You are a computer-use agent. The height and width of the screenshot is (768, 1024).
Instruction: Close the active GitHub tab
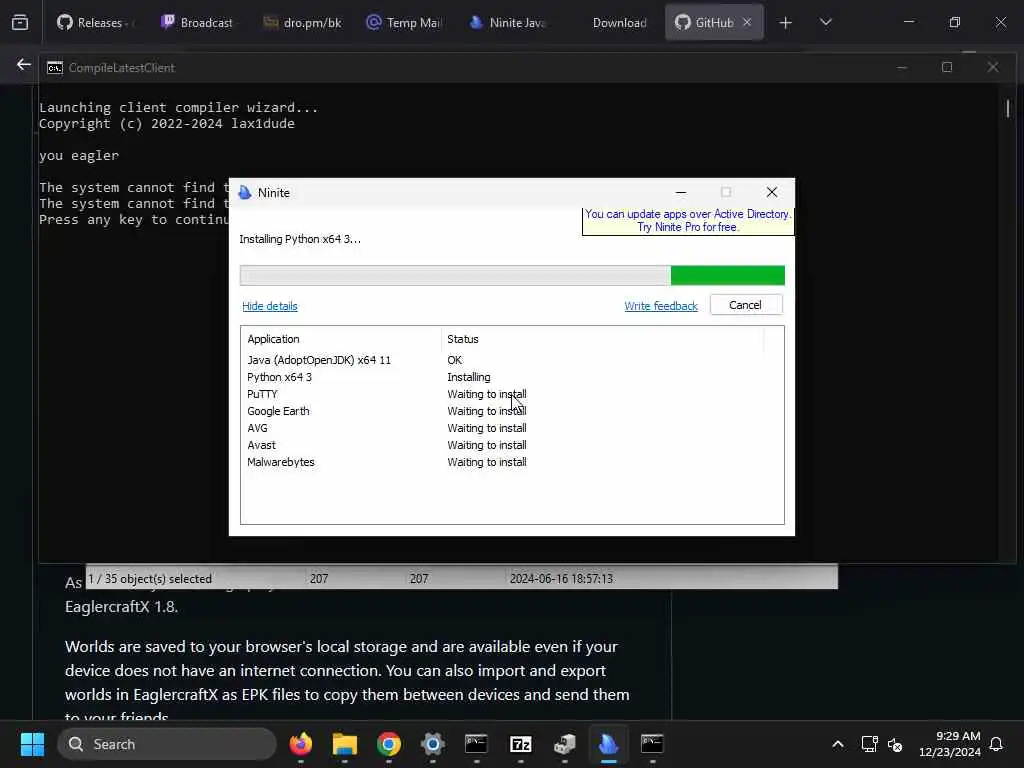pyautogui.click(x=747, y=22)
